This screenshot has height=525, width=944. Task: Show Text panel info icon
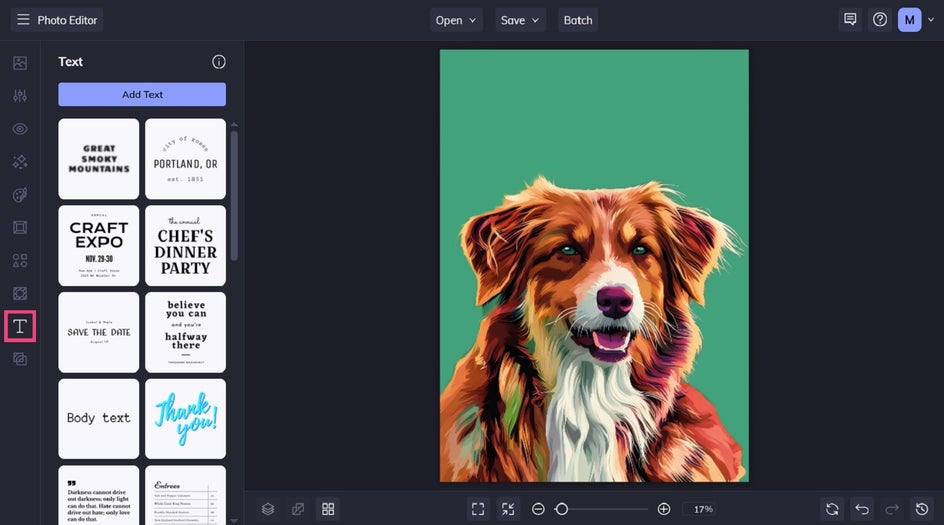pos(219,61)
